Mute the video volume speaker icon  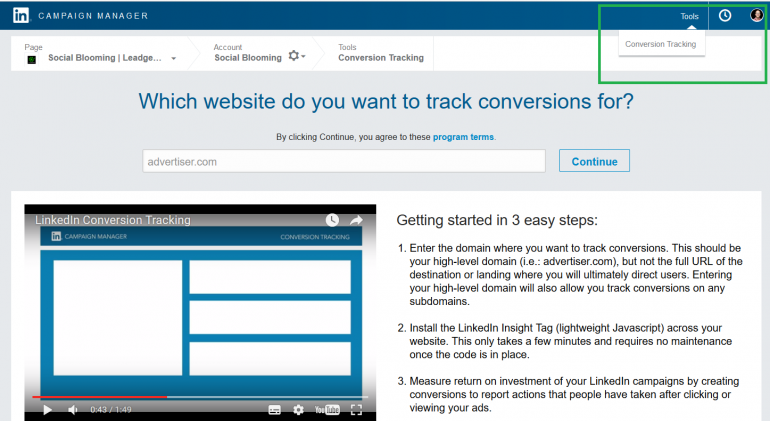pos(73,410)
